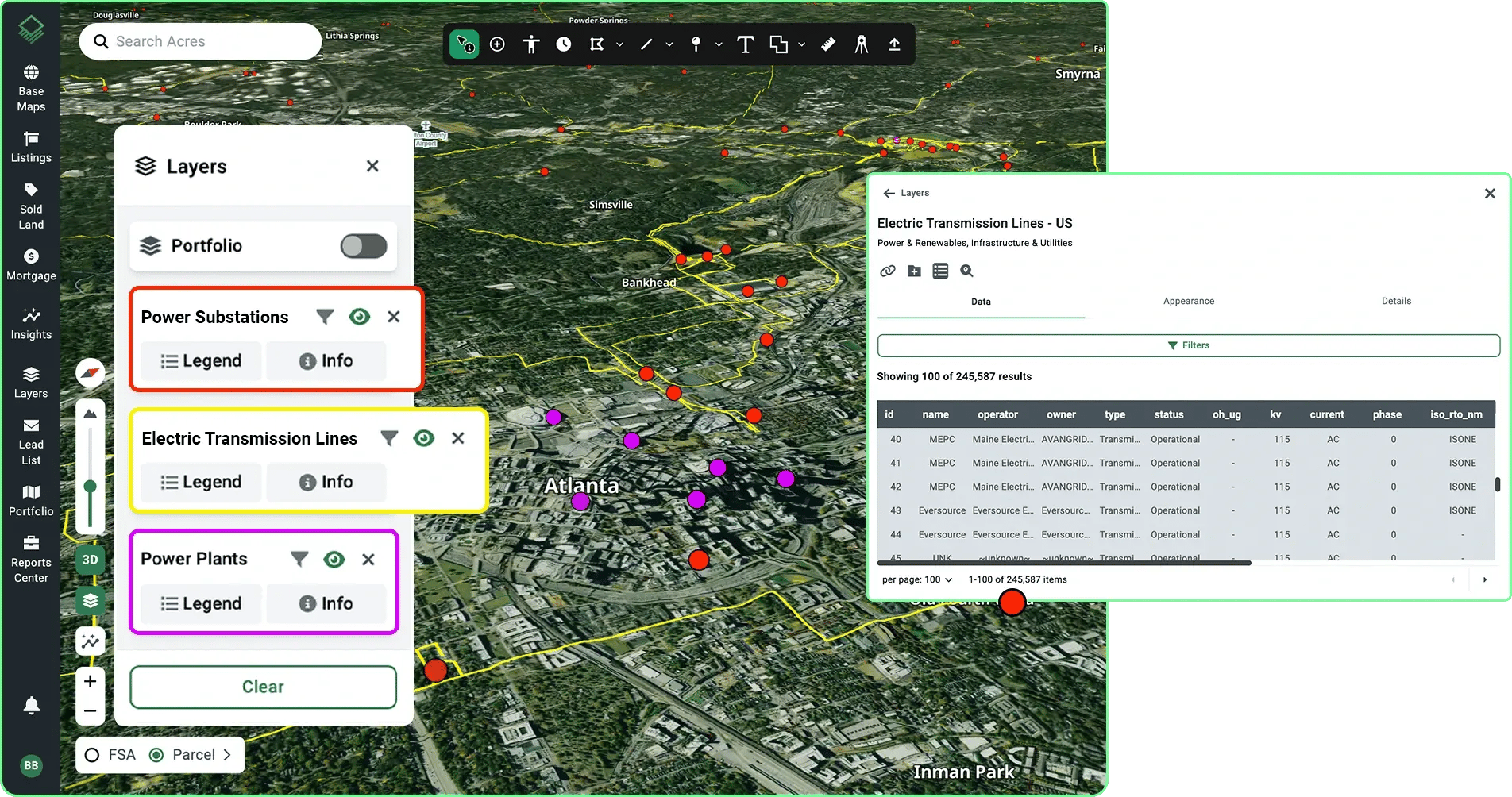This screenshot has width=1512, height=797.
Task: Select the Text annotation tool
Action: point(745,44)
